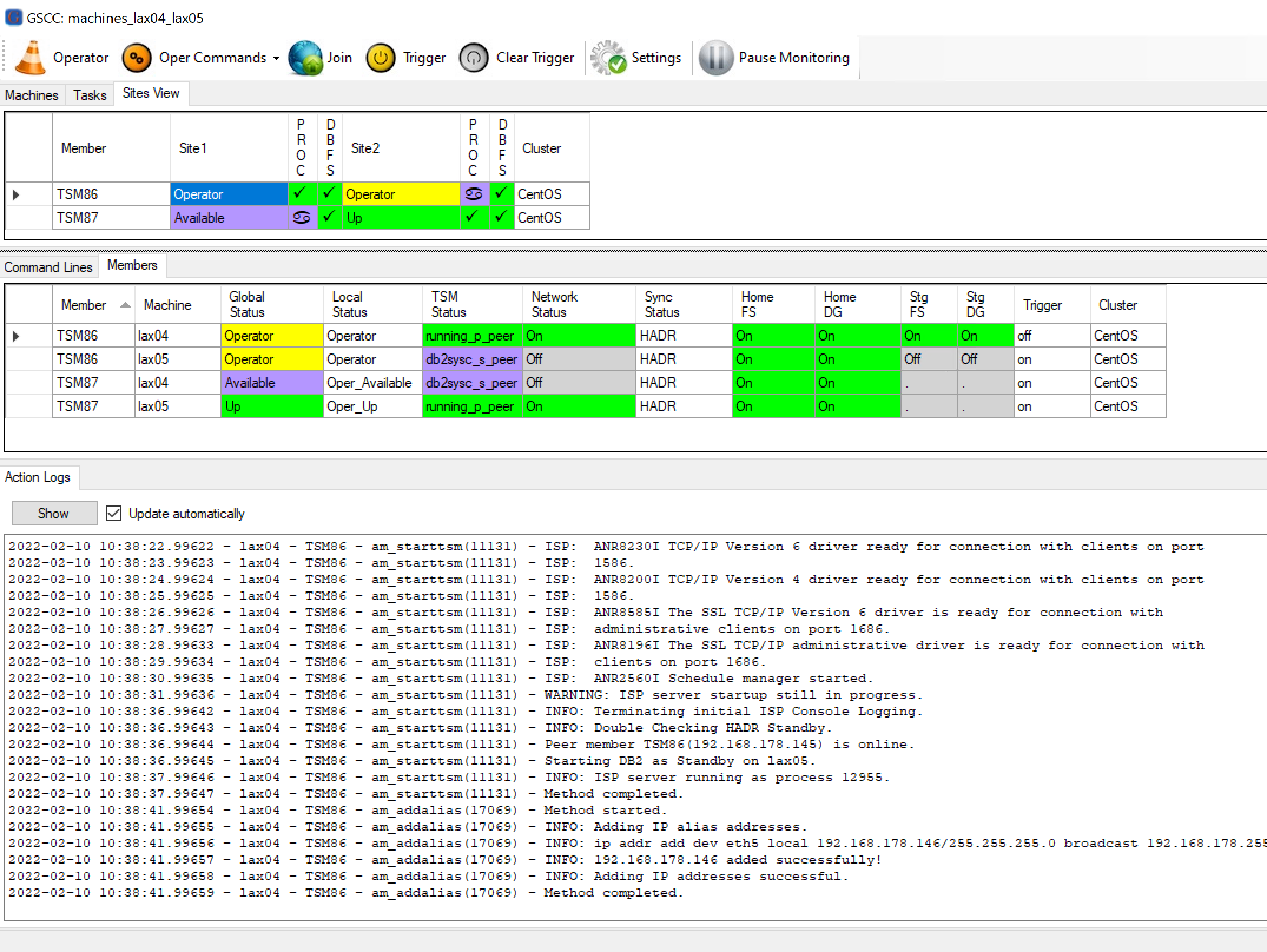Click Site2 DBFS checkmark for TSM87
1267x952 pixels.
click(x=501, y=217)
